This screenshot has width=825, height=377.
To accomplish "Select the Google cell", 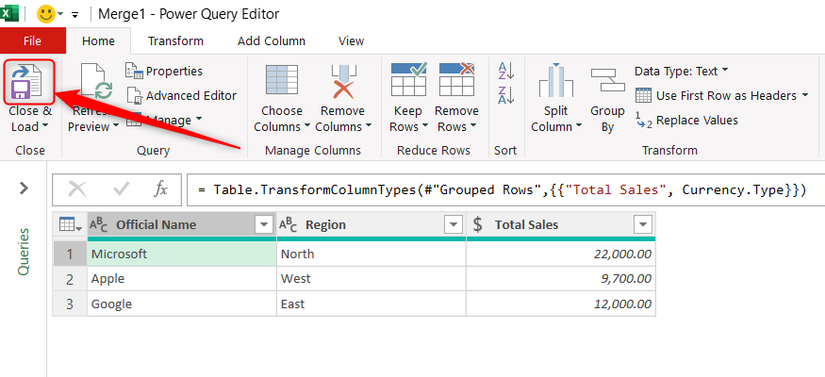I will click(x=182, y=304).
